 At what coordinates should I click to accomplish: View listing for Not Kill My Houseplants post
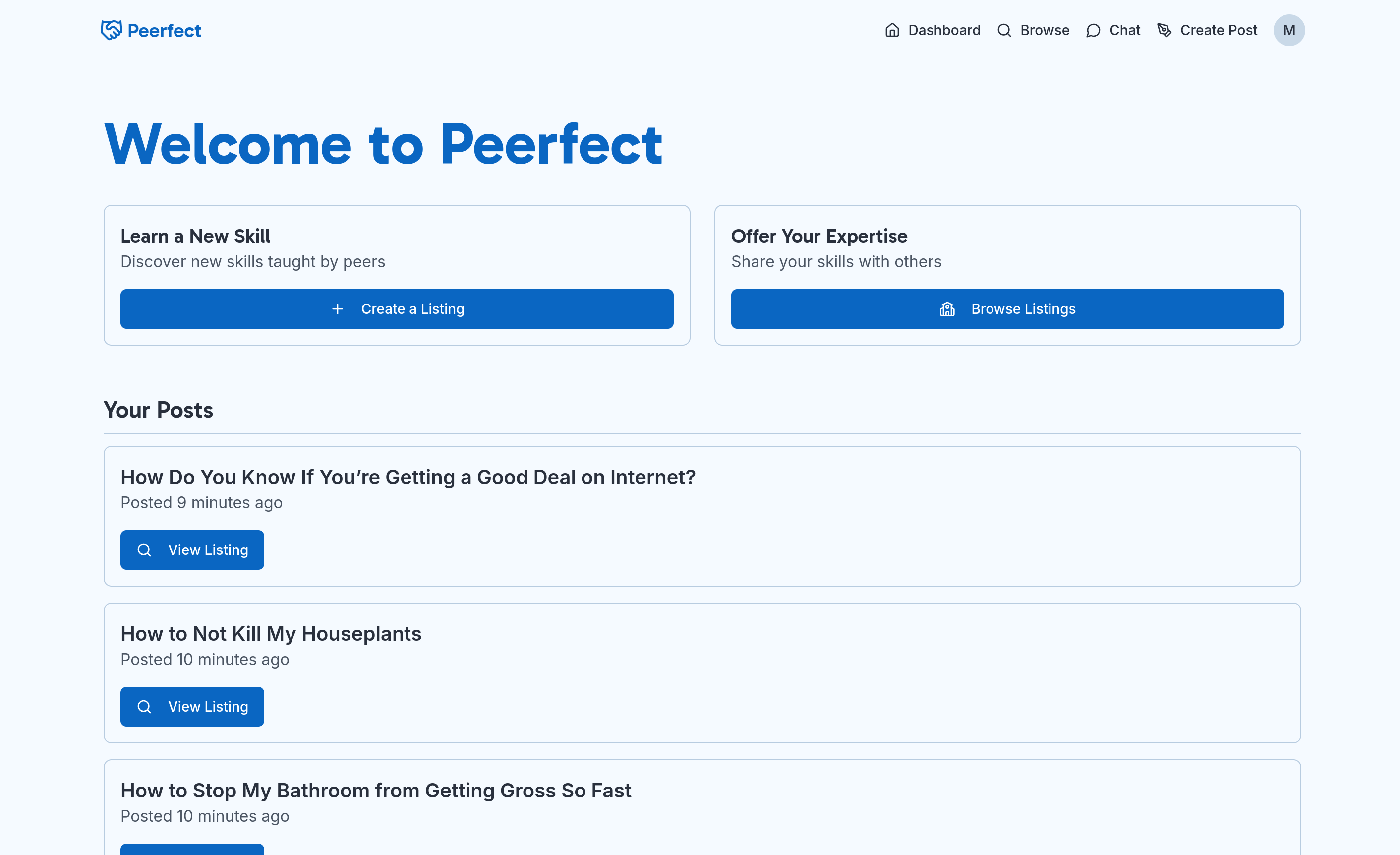pos(192,707)
